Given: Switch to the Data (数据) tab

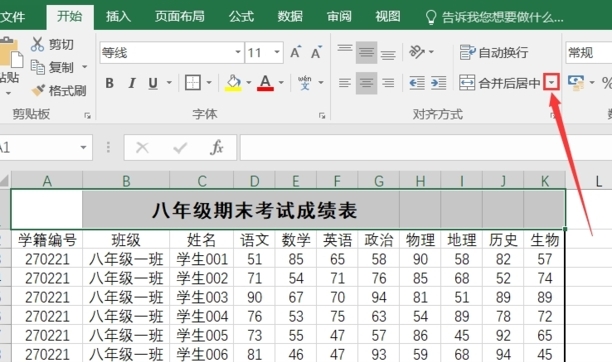Looking at the screenshot, I should (290, 16).
